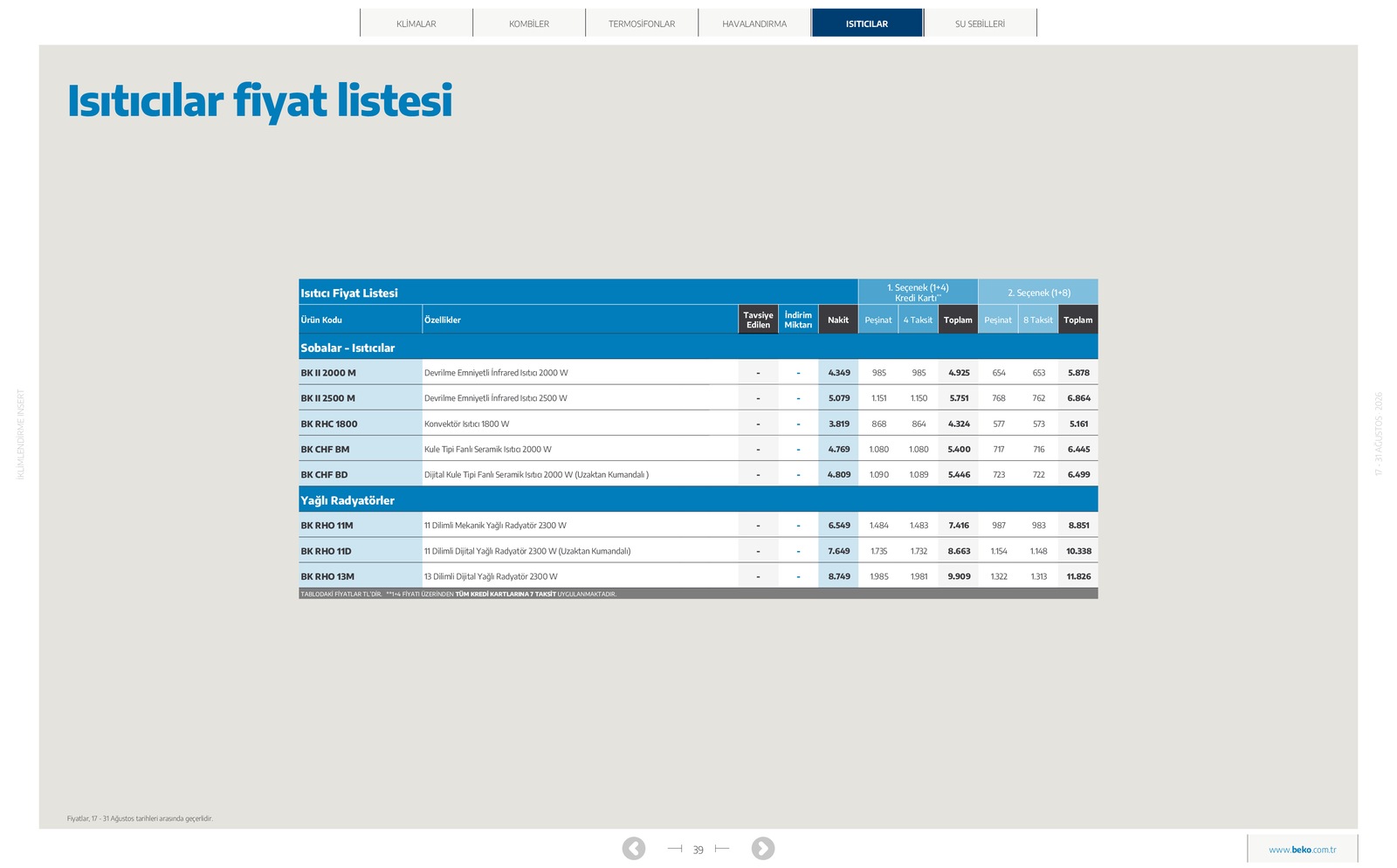This screenshot has width=1397, height=868.
Task: Click total price 6.864
Action: coord(1078,398)
